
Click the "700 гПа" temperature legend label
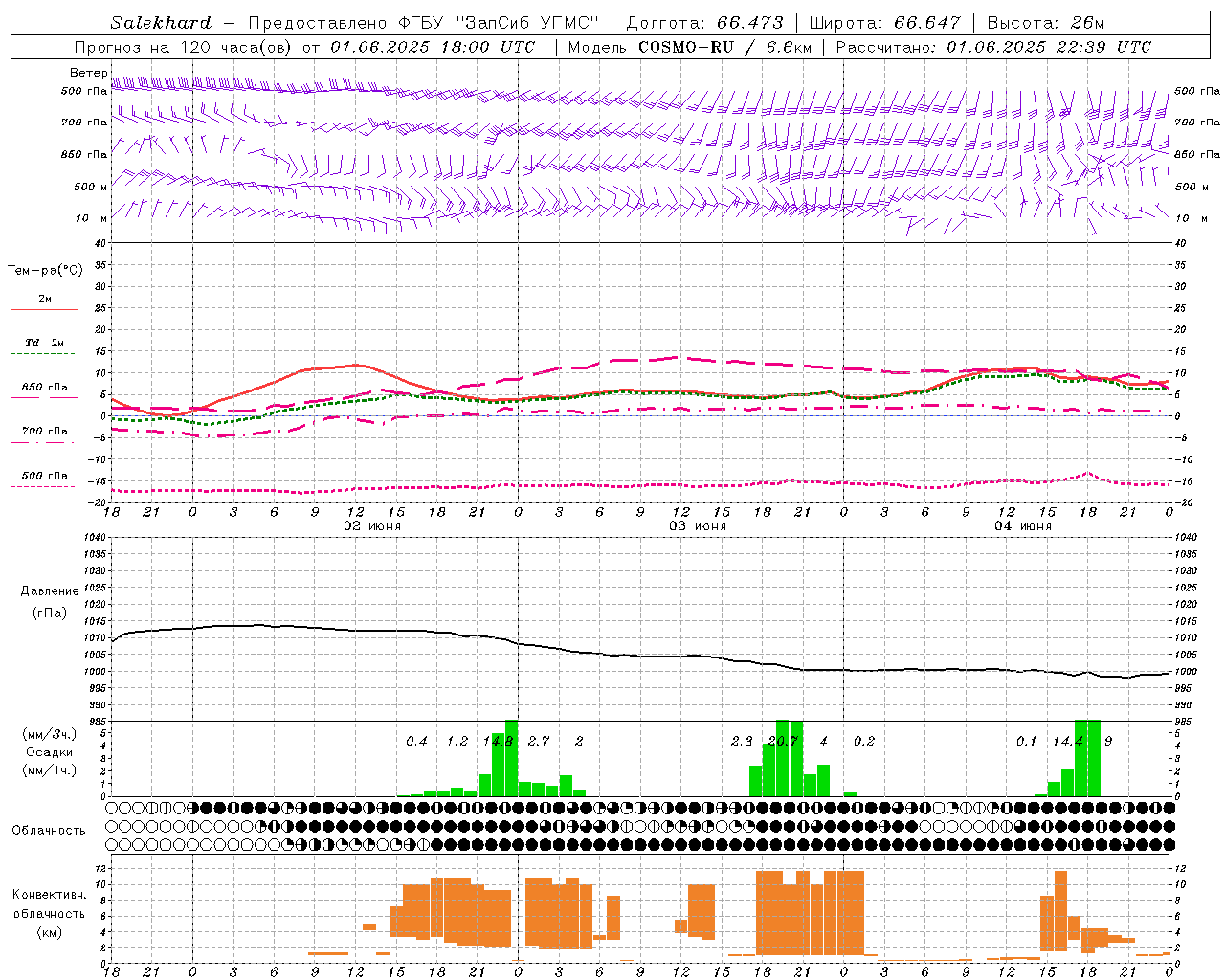45,432
